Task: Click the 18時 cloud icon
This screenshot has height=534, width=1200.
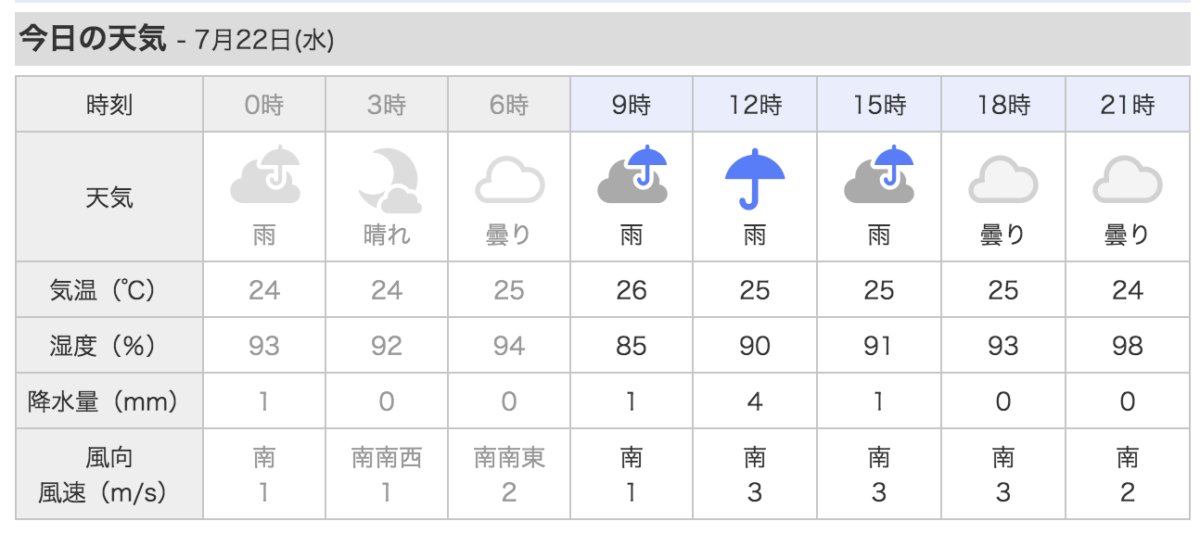Action: (1003, 181)
